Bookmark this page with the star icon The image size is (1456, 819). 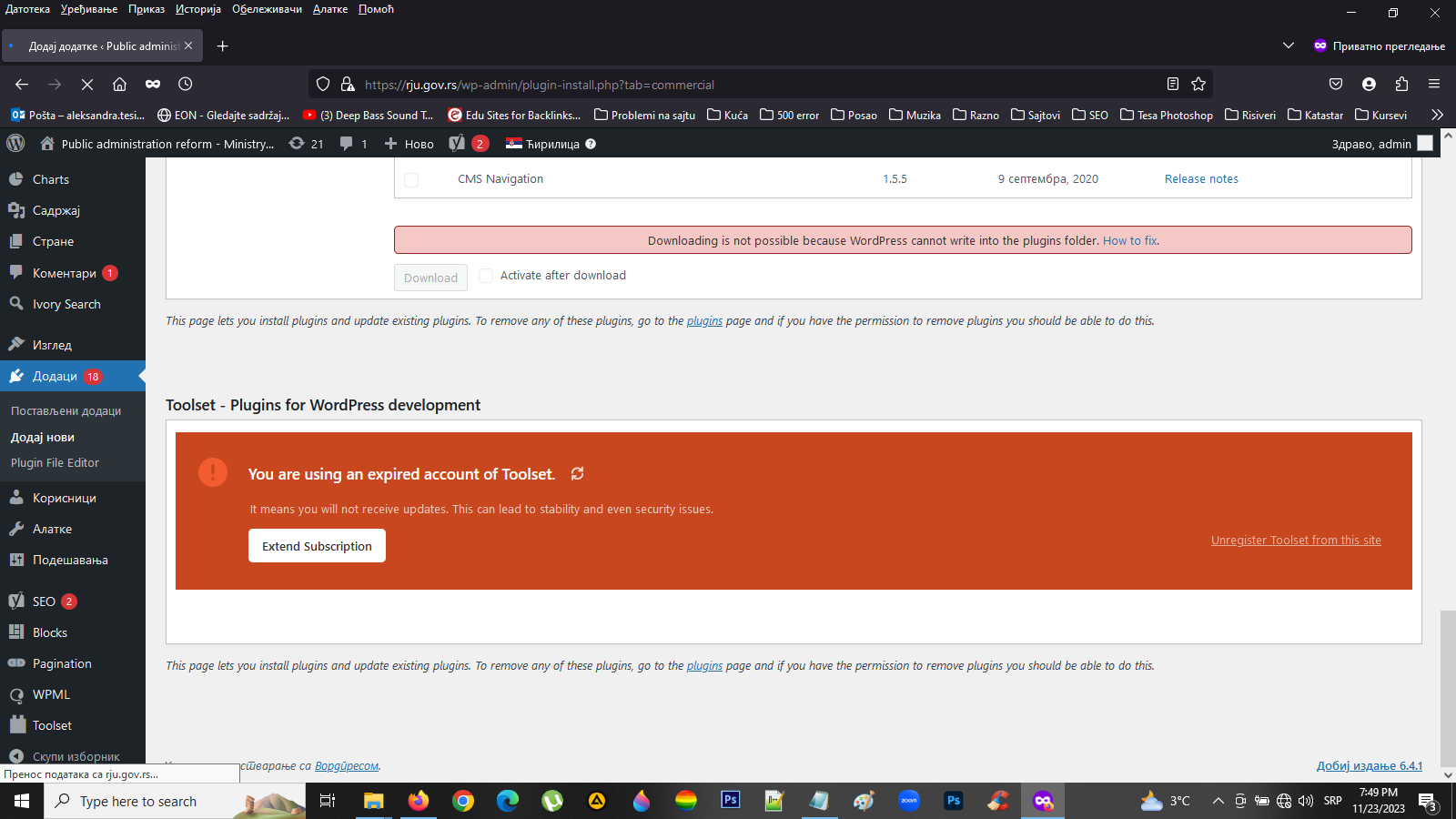pos(1198,85)
